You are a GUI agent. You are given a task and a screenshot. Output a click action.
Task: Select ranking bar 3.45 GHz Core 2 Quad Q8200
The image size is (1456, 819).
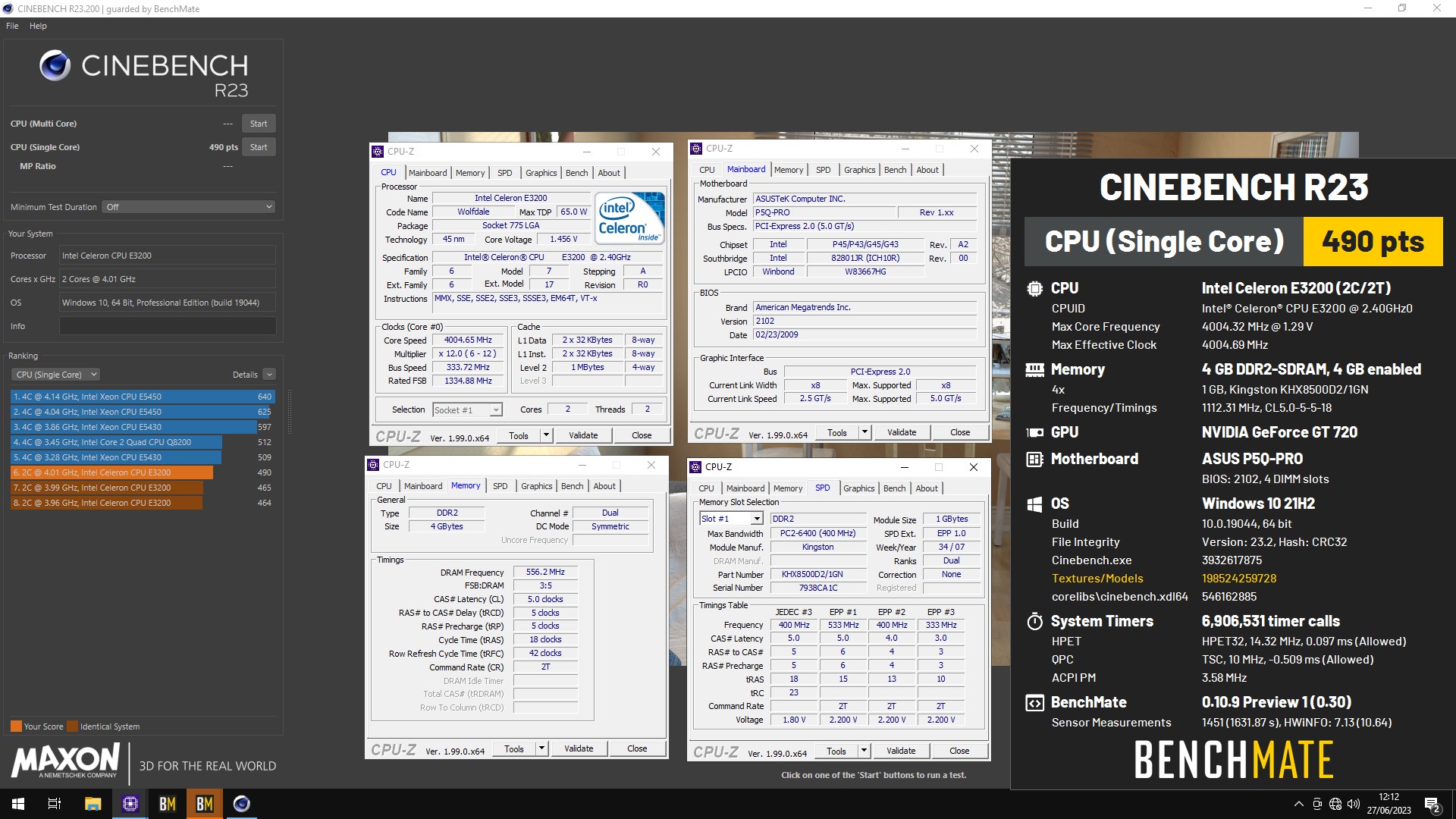143,442
